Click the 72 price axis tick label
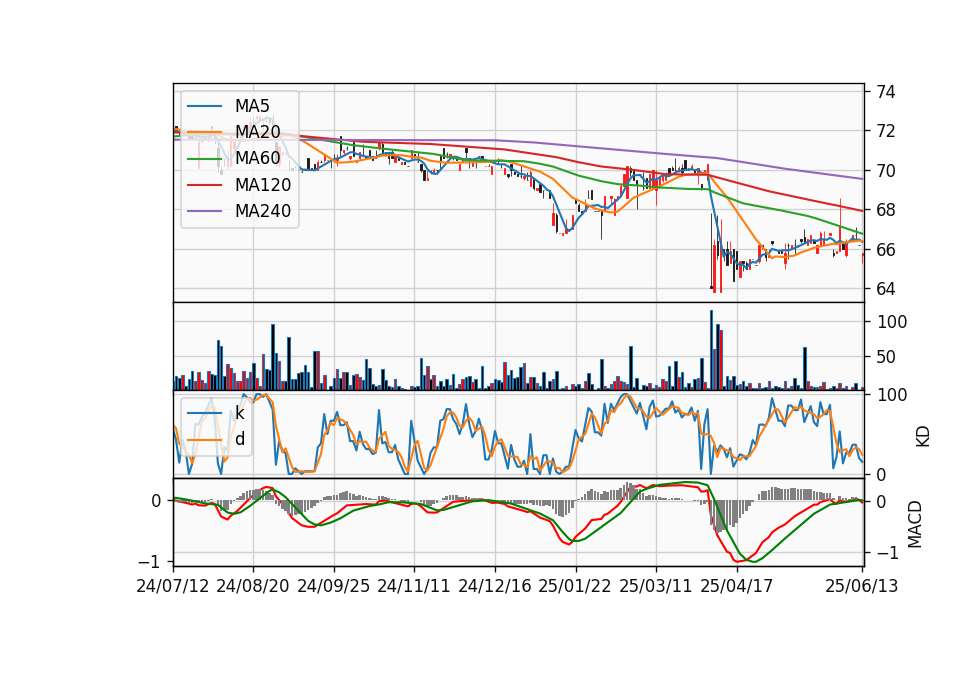 886,131
